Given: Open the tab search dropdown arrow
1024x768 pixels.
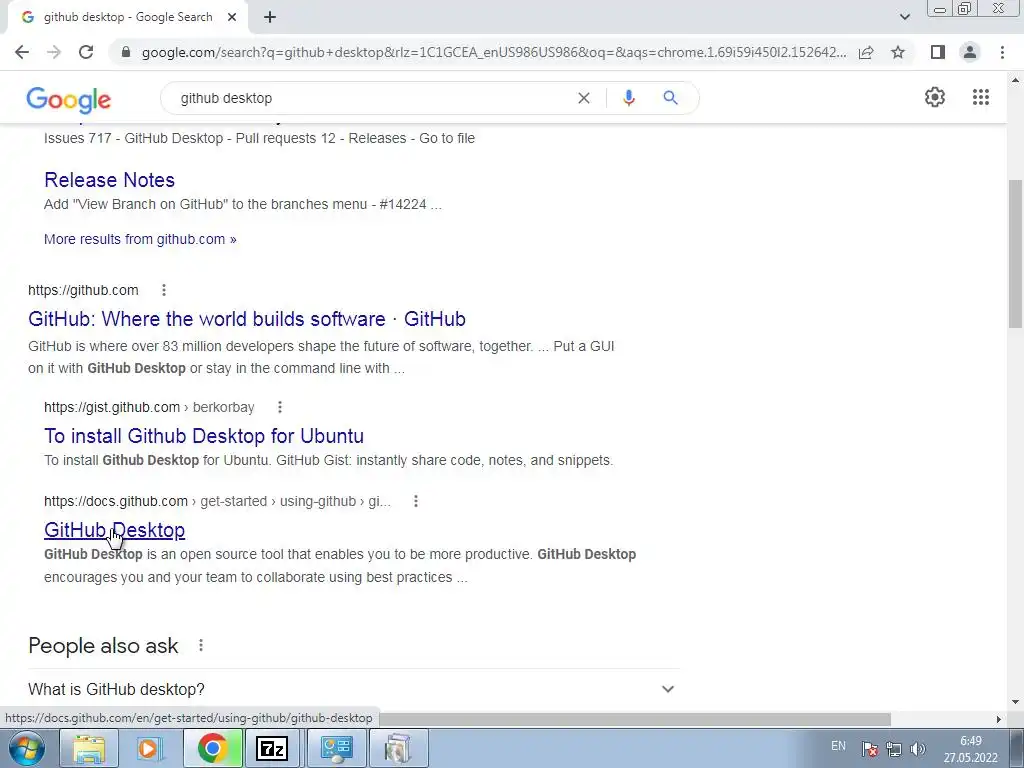Looking at the screenshot, I should pos(904,17).
